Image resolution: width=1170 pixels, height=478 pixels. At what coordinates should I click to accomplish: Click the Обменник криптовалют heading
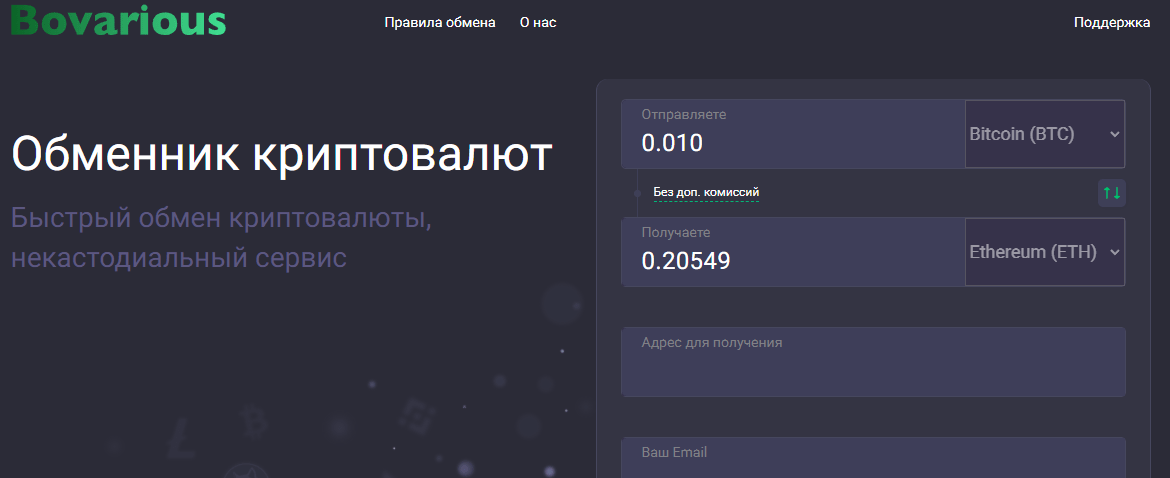tap(282, 154)
